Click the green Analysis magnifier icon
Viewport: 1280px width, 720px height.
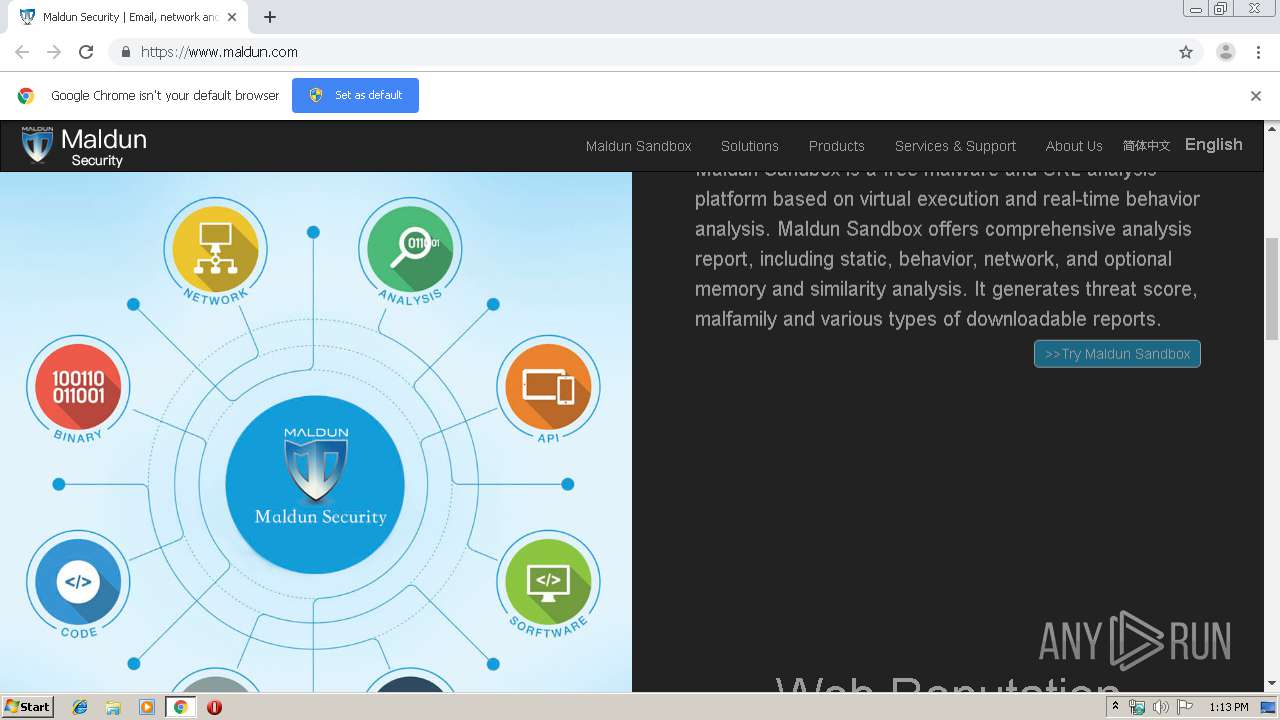[x=410, y=249]
